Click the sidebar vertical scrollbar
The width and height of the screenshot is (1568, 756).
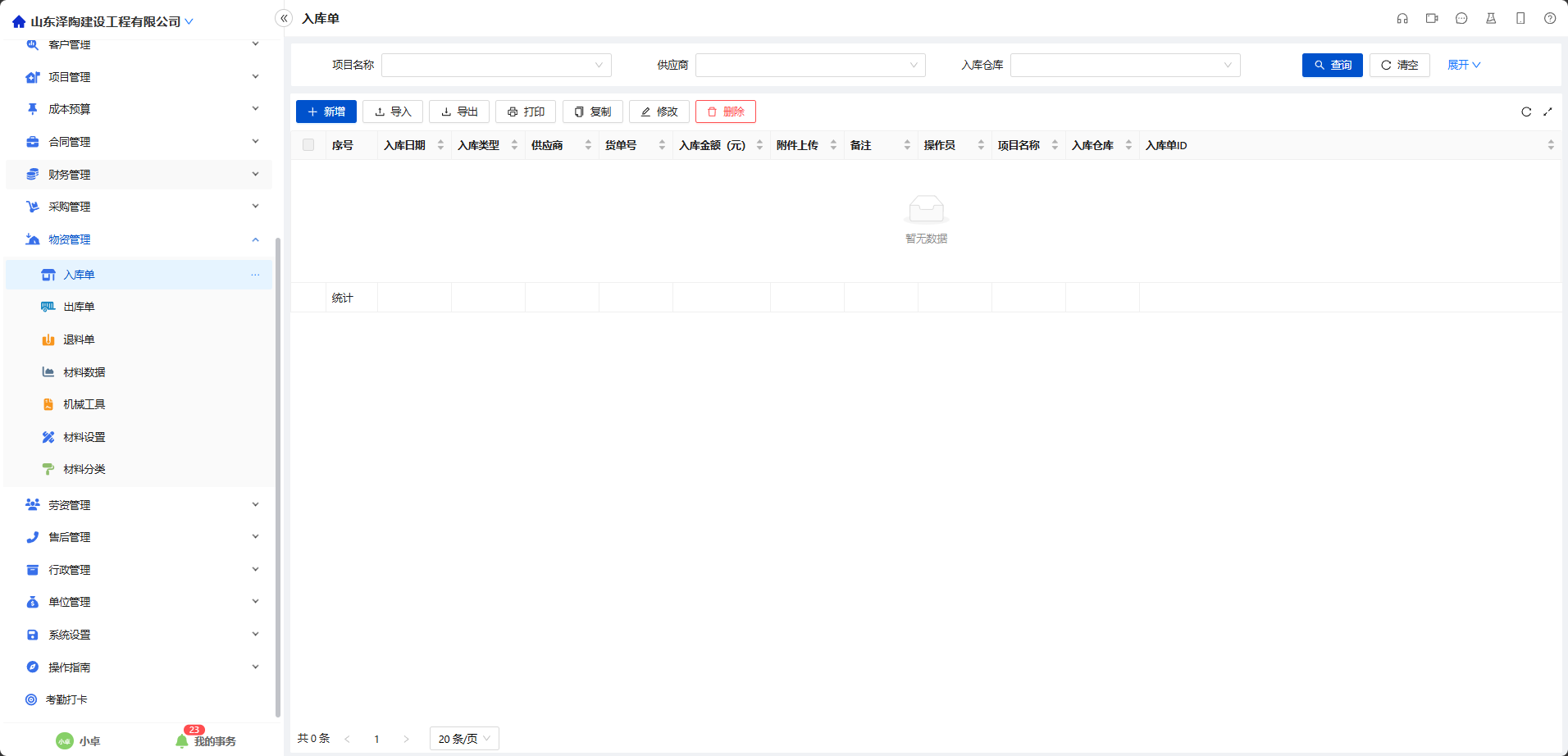point(278,476)
